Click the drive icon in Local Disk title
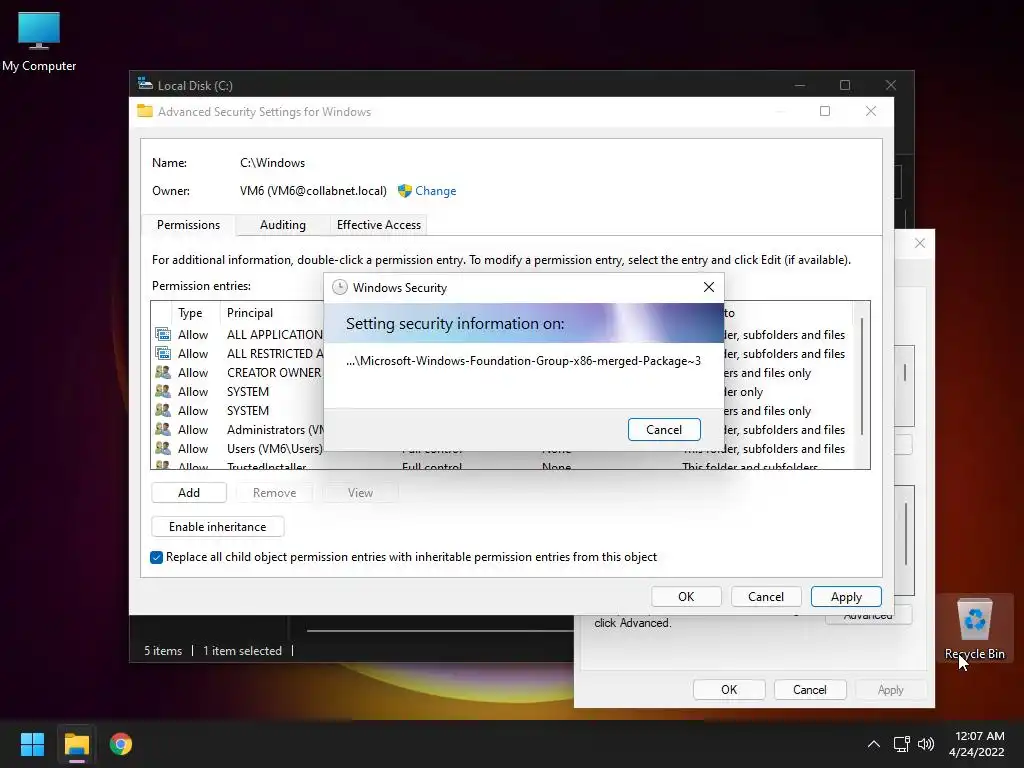This screenshot has width=1024, height=768. [x=145, y=84]
